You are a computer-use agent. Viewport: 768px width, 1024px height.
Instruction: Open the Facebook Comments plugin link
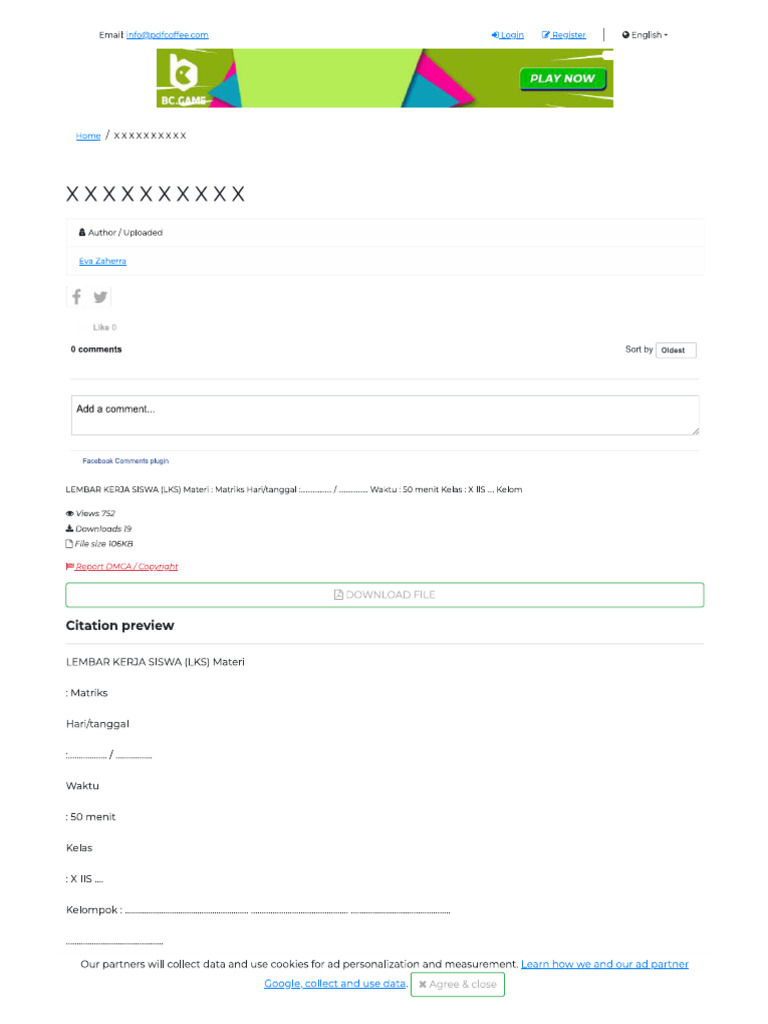(125, 461)
